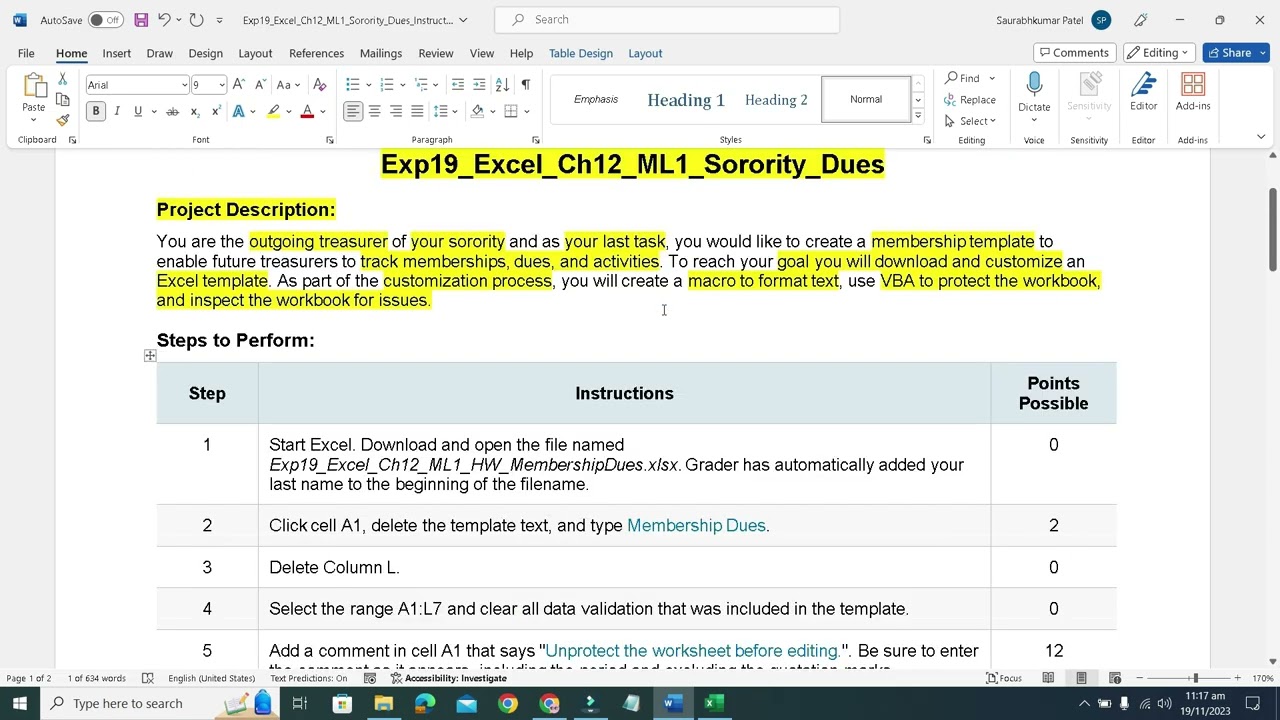Apply superscript formatting
1280x720 pixels.
click(x=215, y=112)
